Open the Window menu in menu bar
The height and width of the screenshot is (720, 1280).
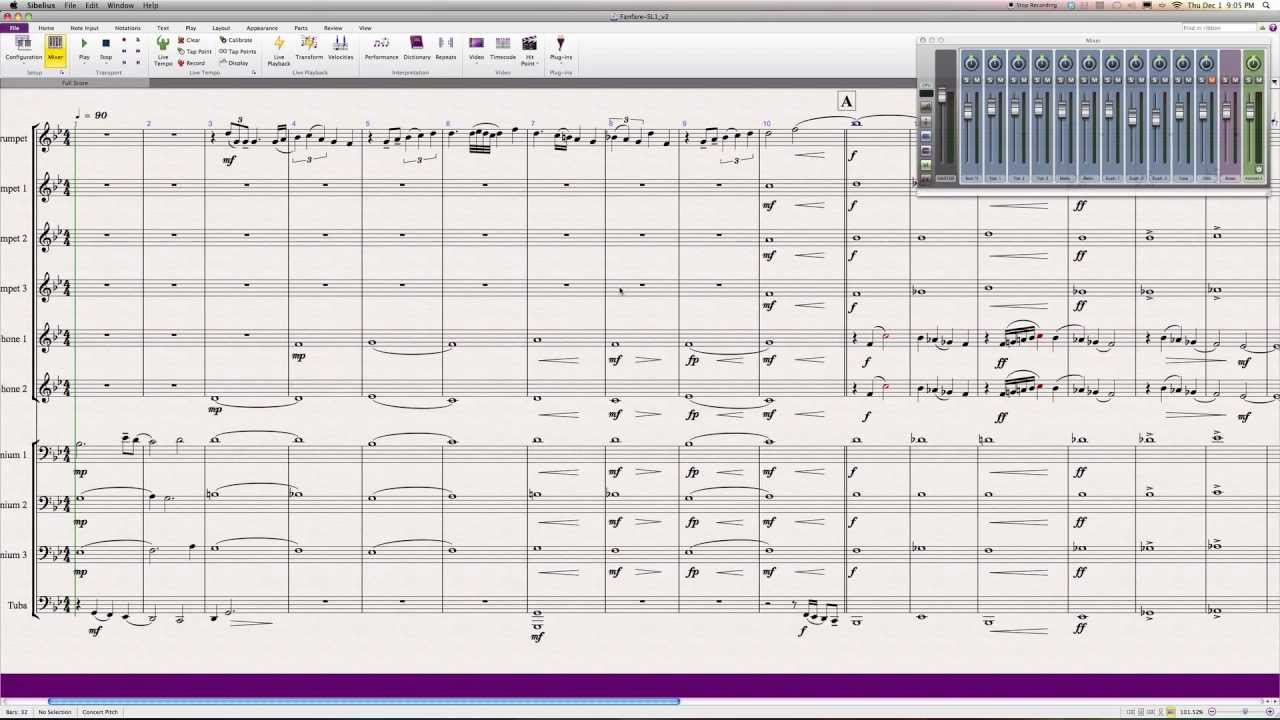pyautogui.click(x=120, y=5)
